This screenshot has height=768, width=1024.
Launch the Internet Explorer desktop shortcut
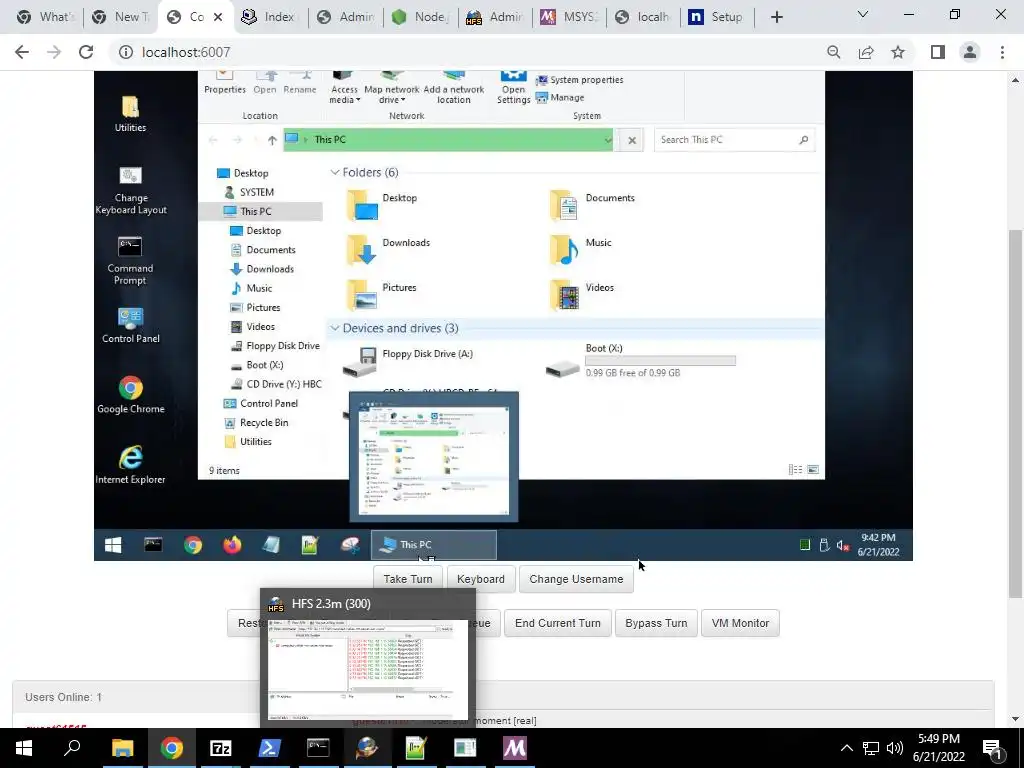click(x=130, y=464)
